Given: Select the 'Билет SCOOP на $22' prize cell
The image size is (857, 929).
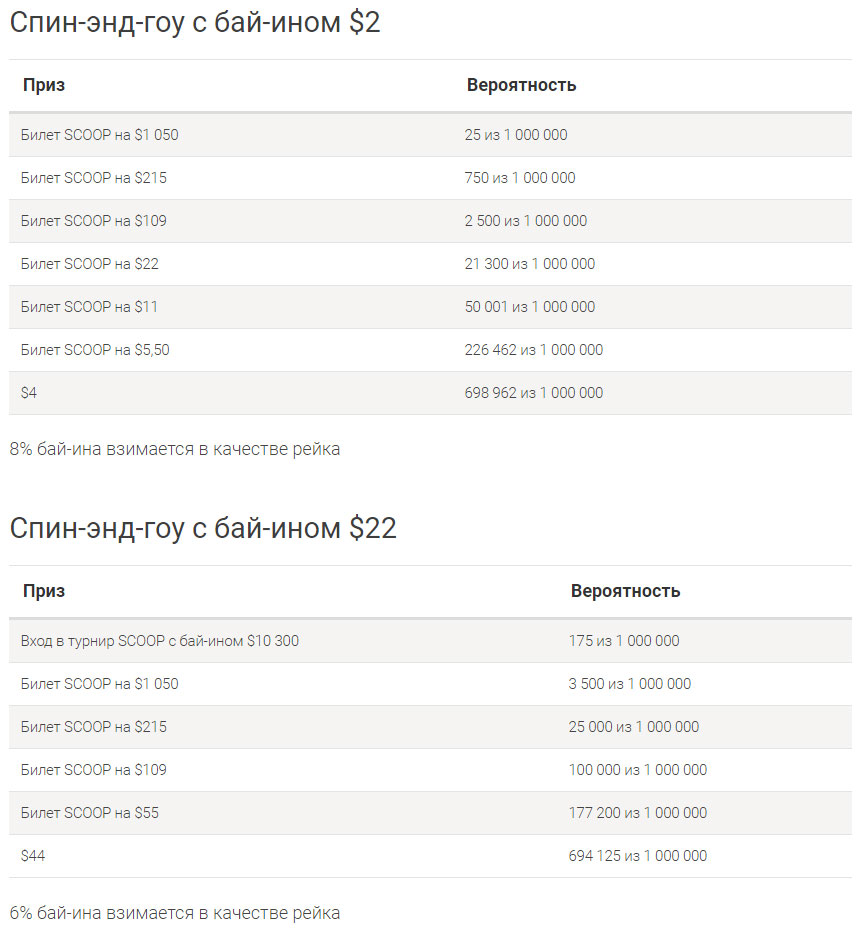Looking at the screenshot, I should click(89, 264).
